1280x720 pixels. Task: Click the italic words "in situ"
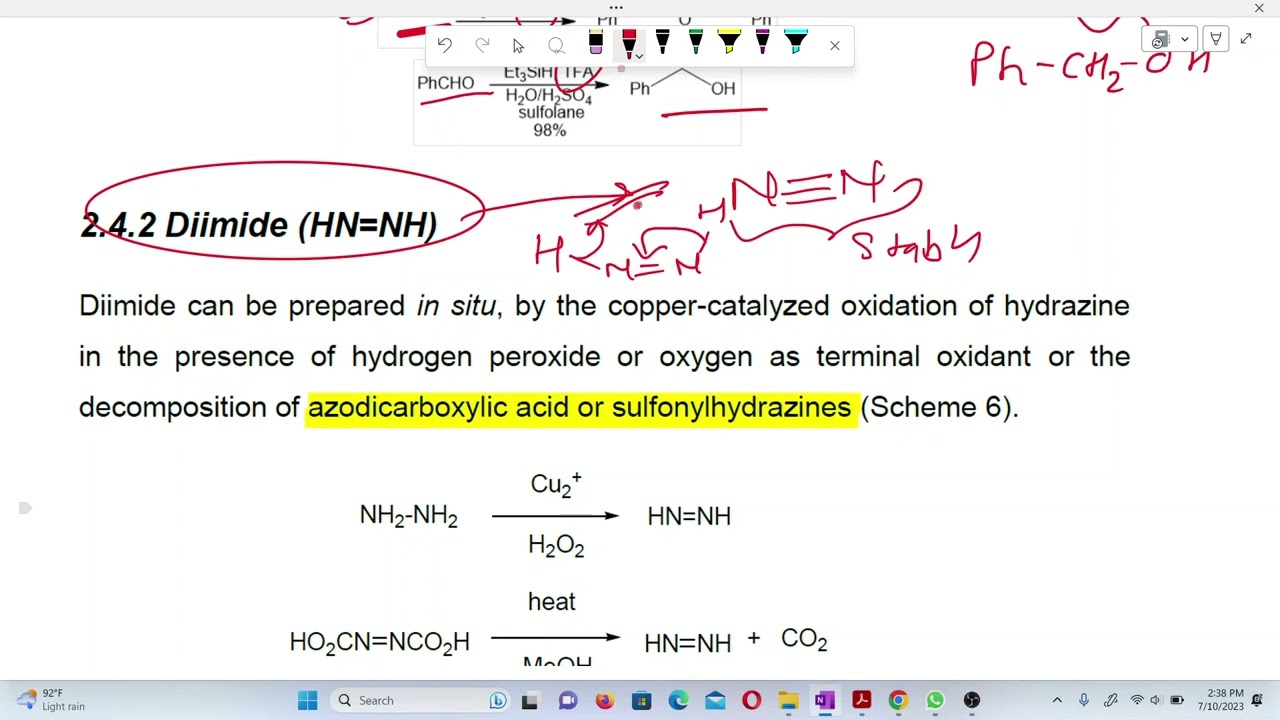[x=455, y=306]
